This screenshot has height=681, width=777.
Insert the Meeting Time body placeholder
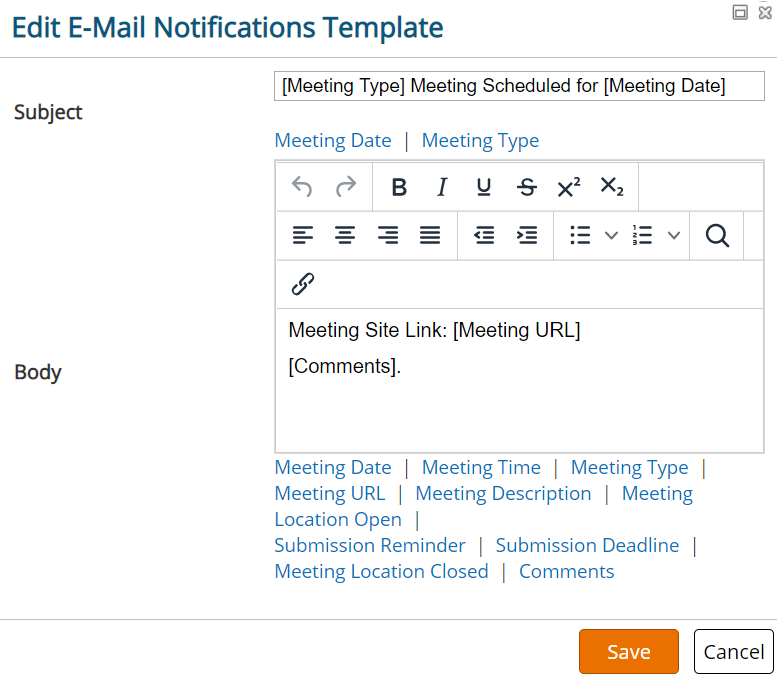(481, 467)
